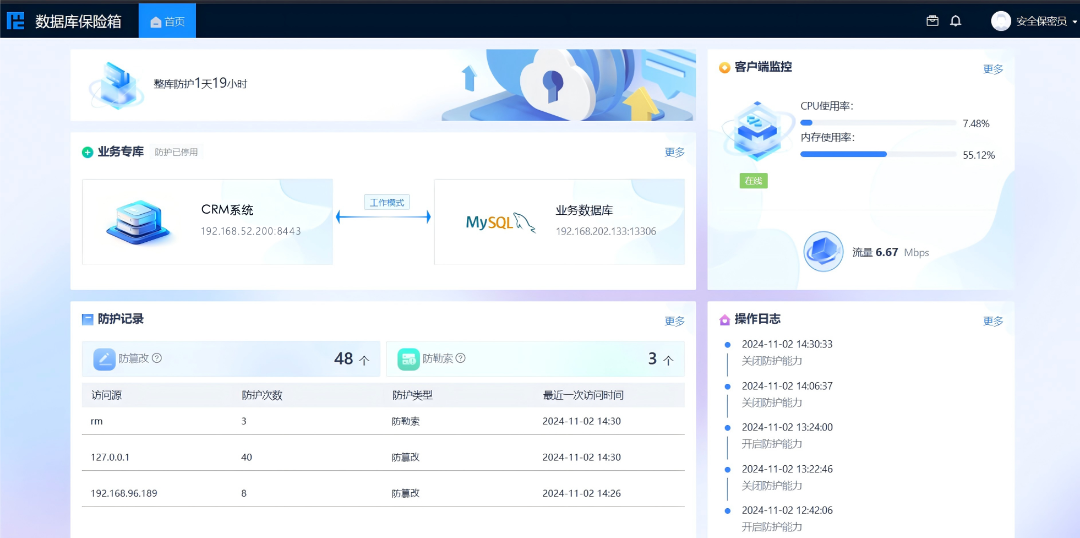This screenshot has width=1080, height=538.
Task: Click the 内存使用率 progress bar
Action: click(x=878, y=154)
